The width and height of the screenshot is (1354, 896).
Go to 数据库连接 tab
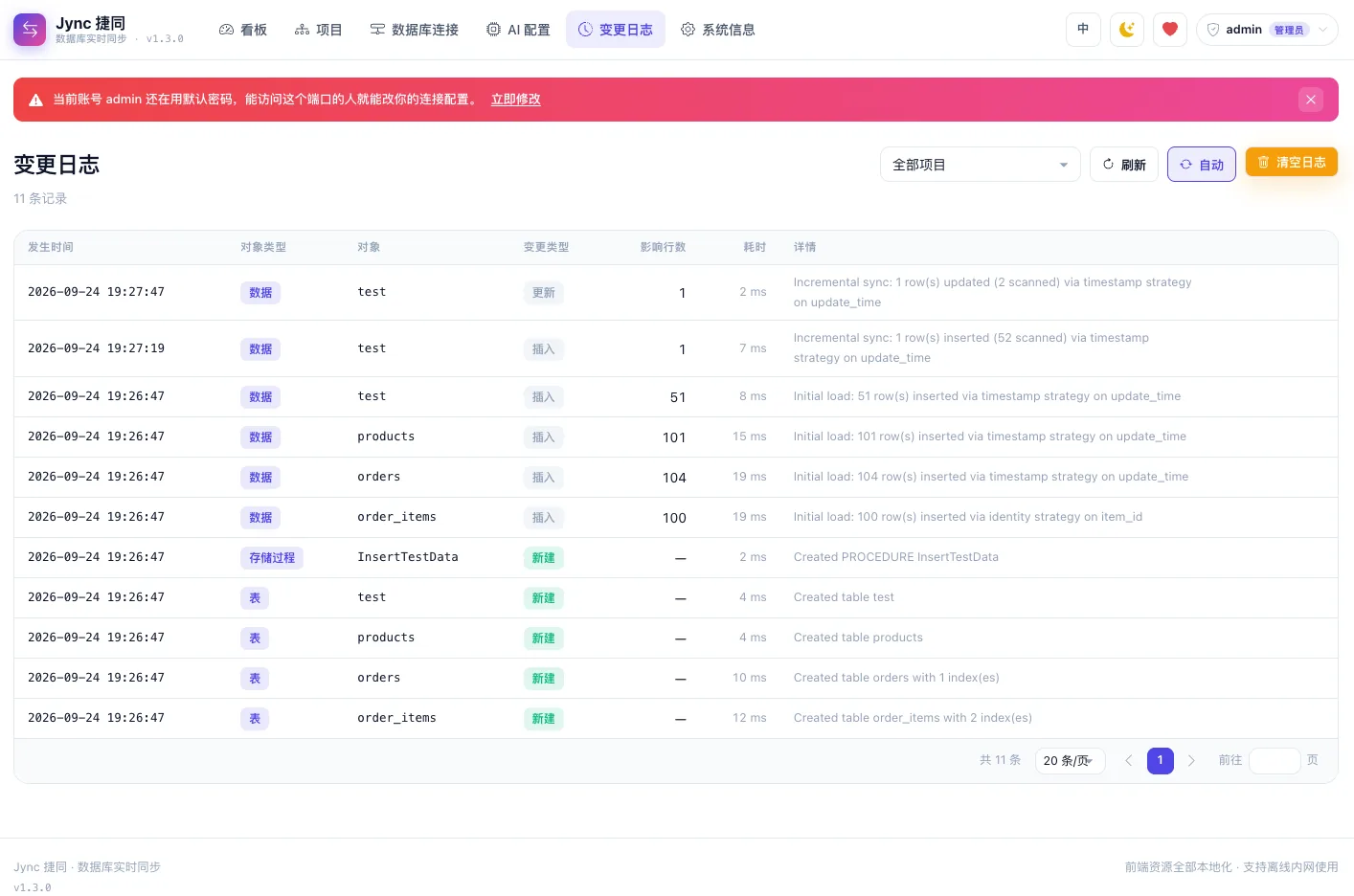pos(414,30)
